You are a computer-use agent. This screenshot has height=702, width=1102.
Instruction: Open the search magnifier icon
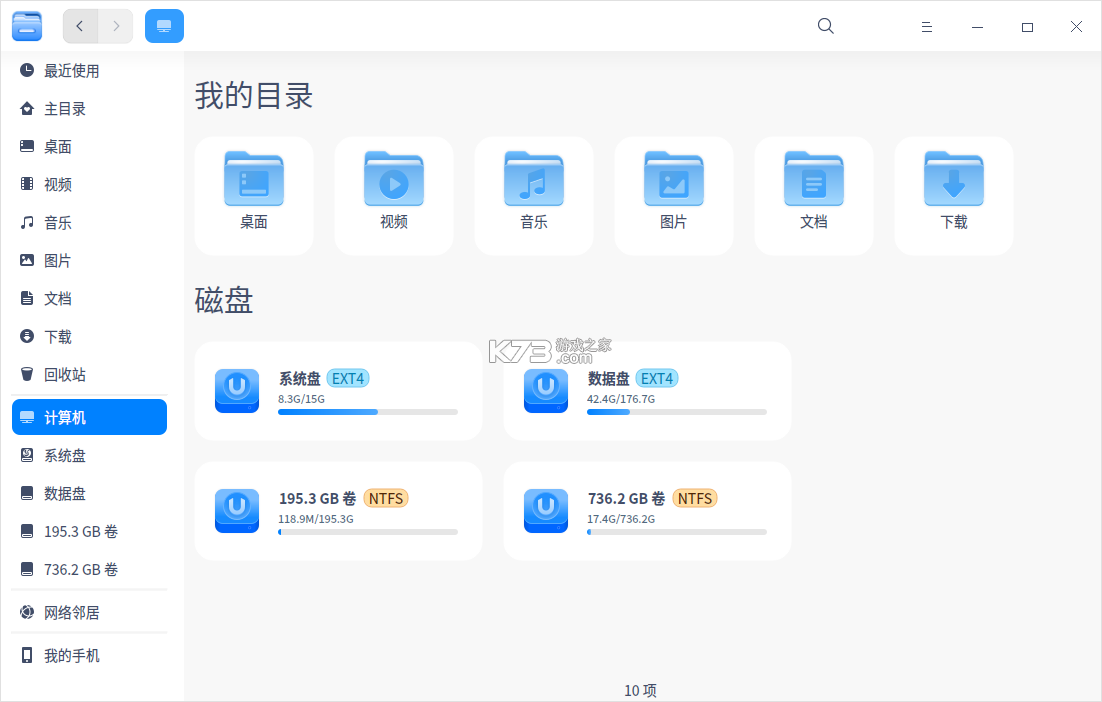[x=826, y=26]
